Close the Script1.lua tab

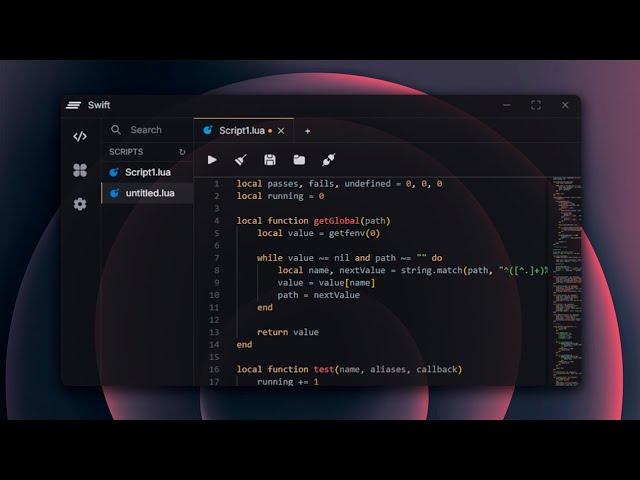(281, 131)
